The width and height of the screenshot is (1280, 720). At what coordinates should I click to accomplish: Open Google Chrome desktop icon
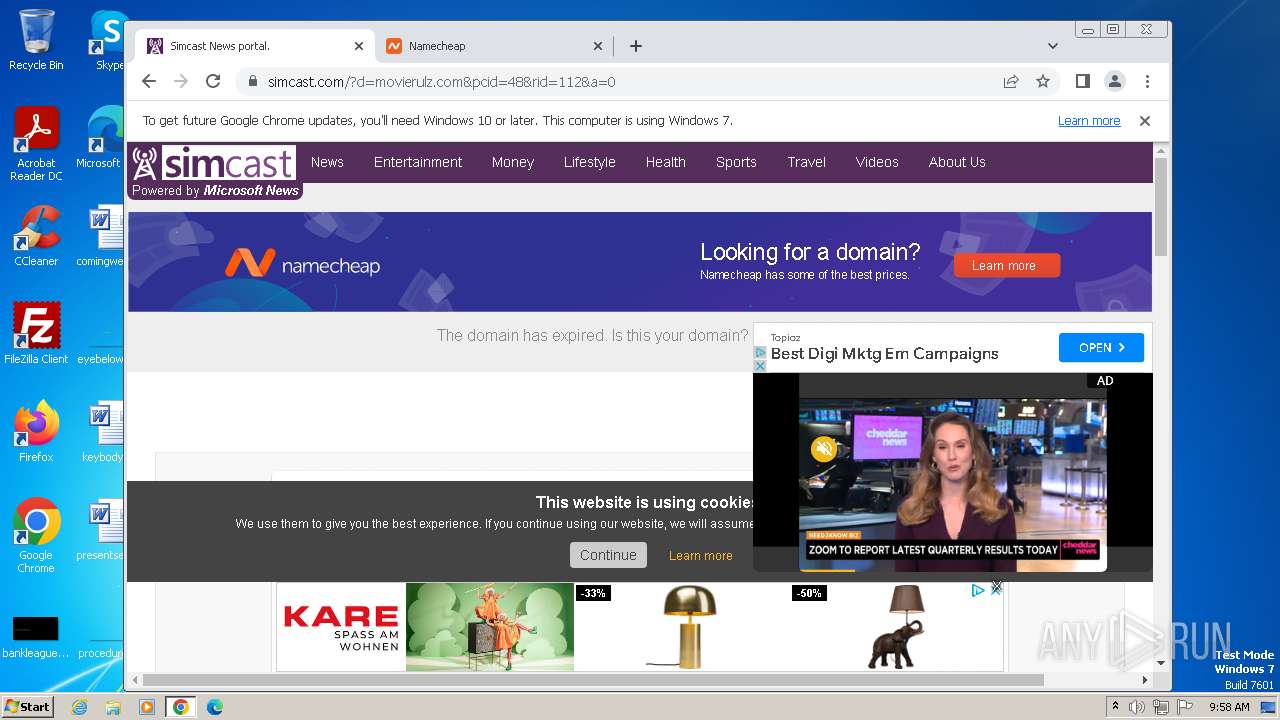36,535
